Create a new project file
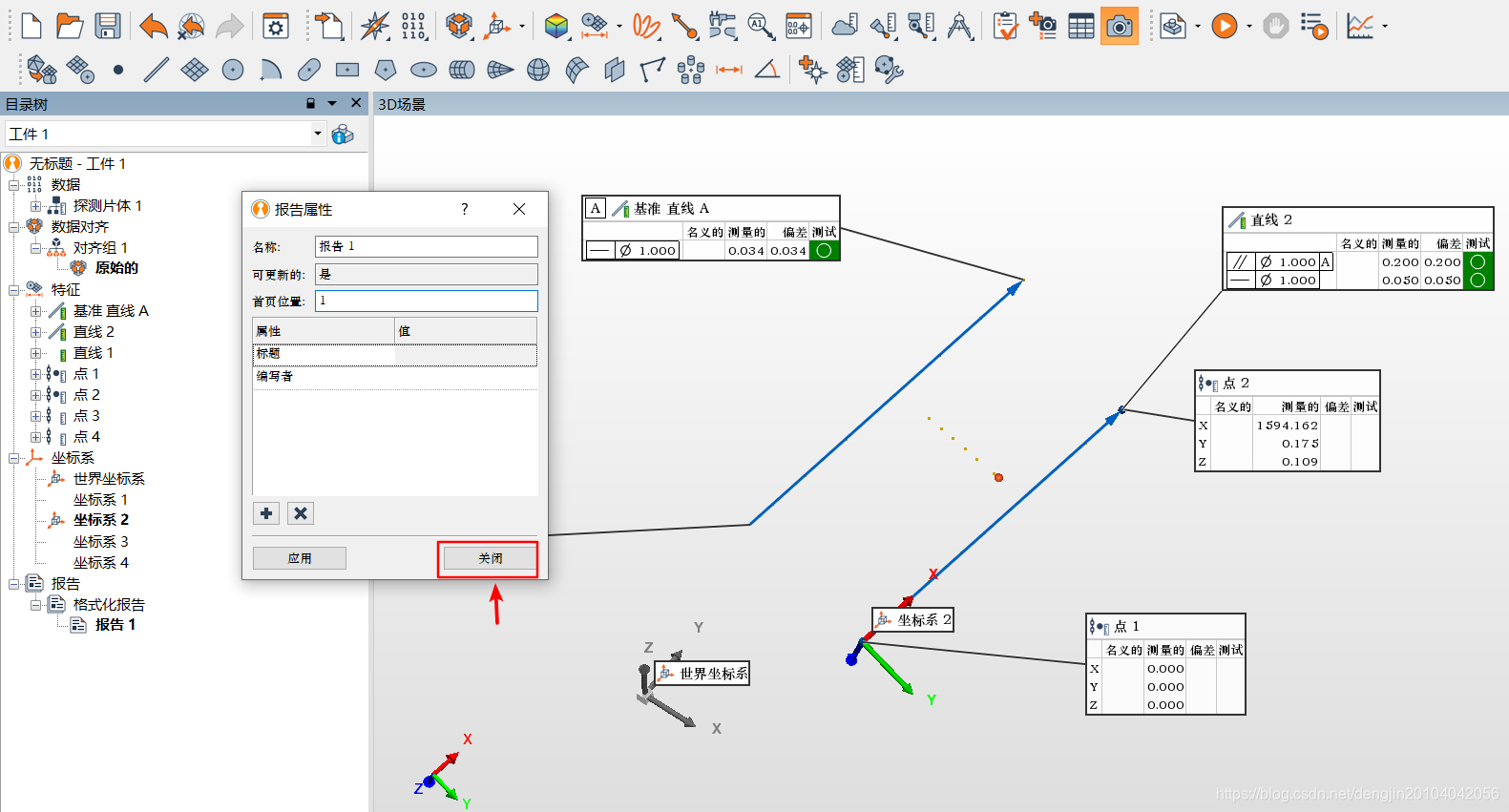This screenshot has height=812, width=1509. coord(31,26)
